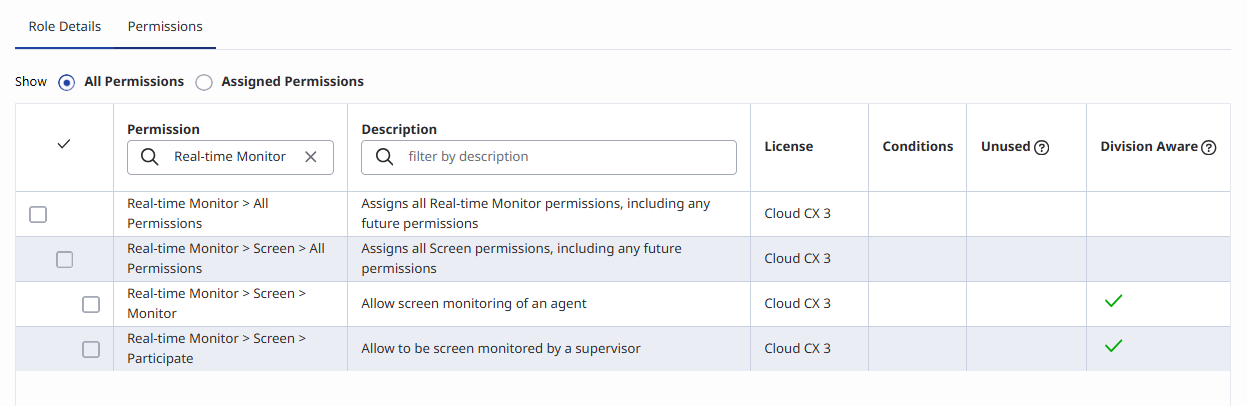The image size is (1247, 406).
Task: Click the Conditions column header
Action: (917, 147)
